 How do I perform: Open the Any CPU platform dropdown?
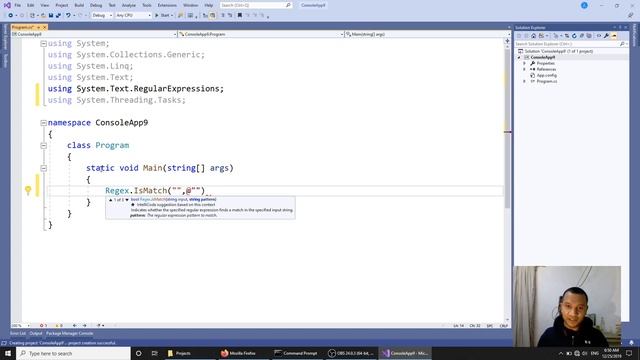pos(133,16)
